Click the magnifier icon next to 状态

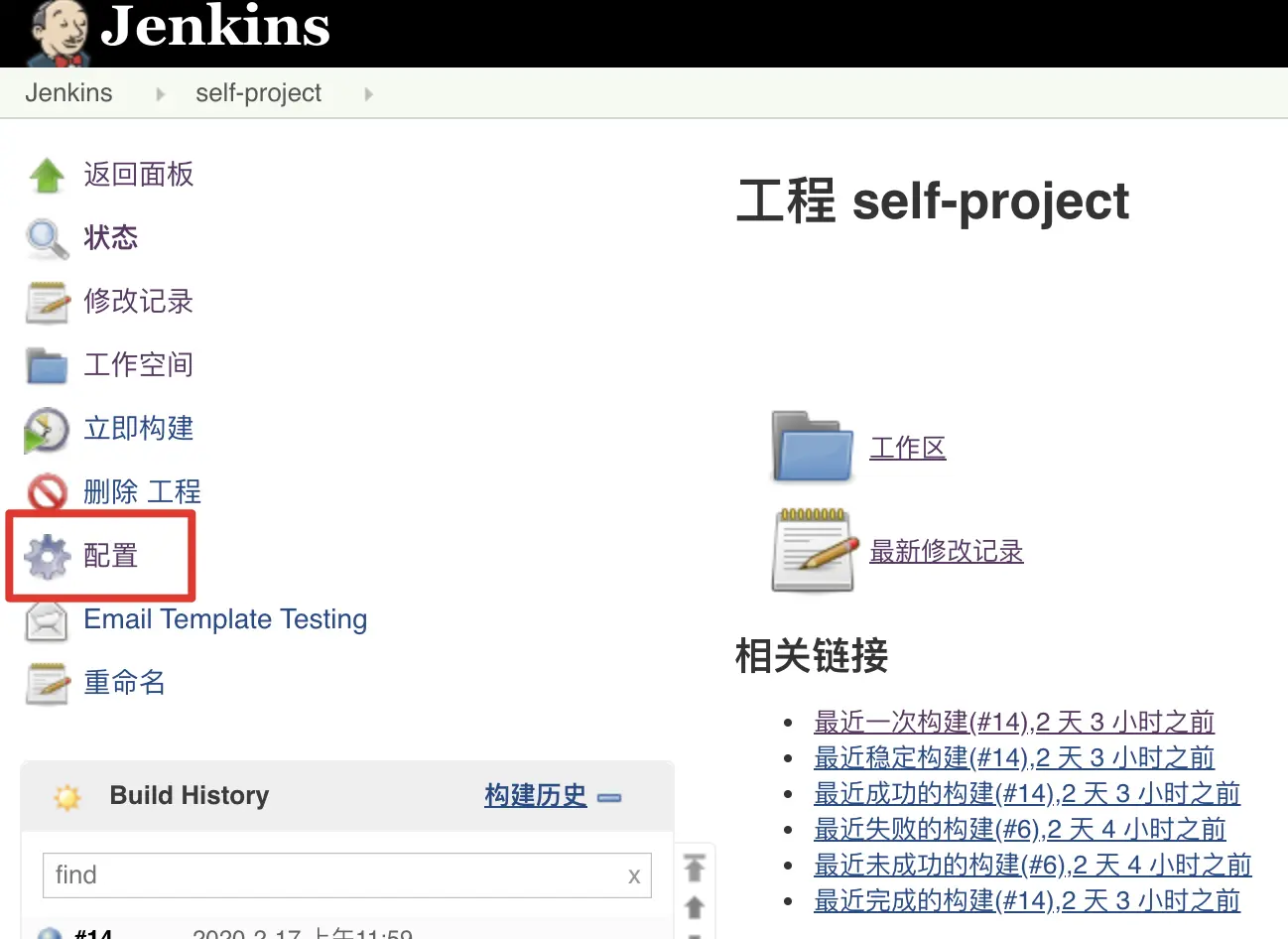point(47,238)
